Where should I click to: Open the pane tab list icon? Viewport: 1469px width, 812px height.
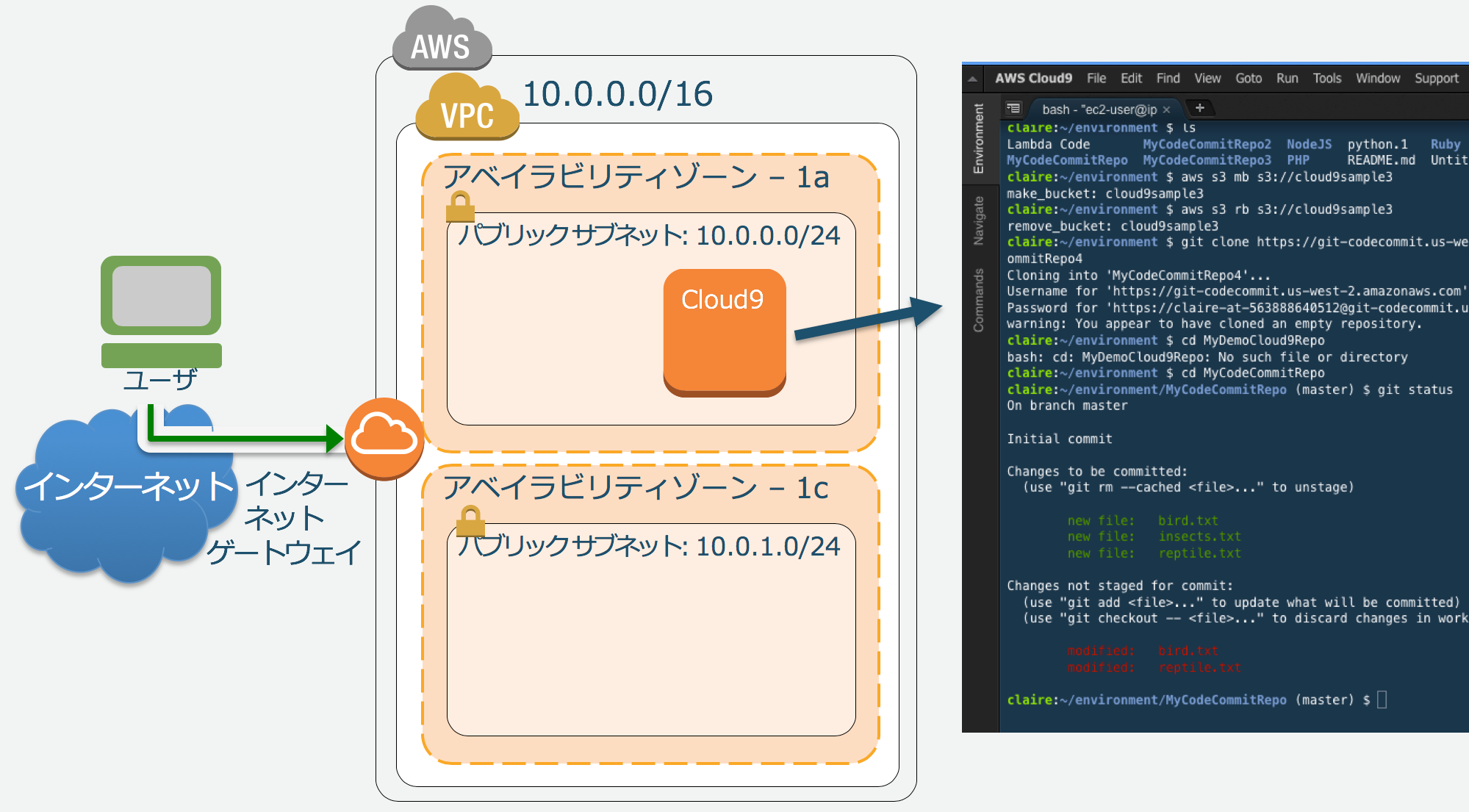[1013, 108]
